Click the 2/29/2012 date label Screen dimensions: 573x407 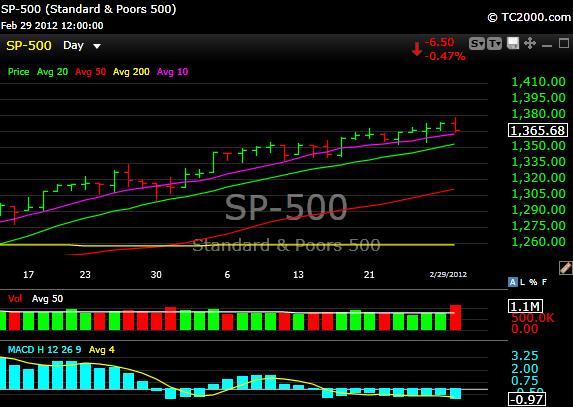pyautogui.click(x=448, y=275)
